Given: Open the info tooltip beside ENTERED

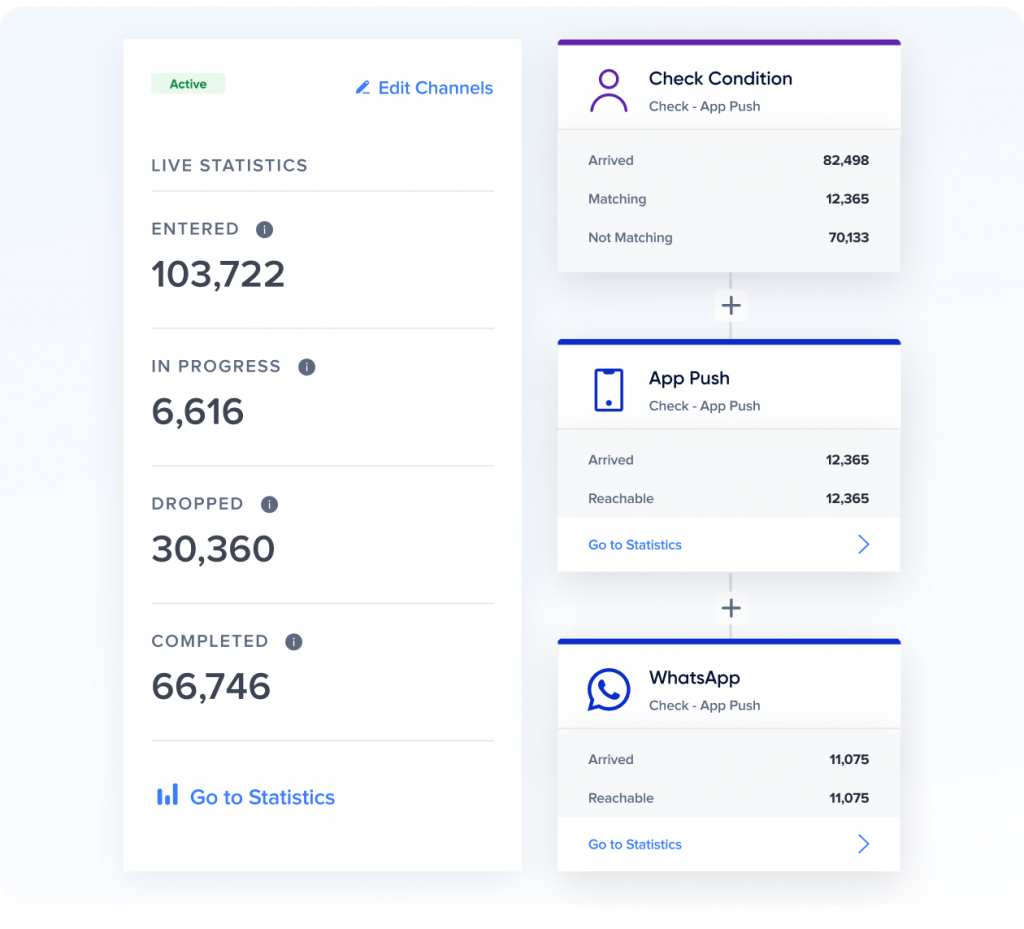Looking at the screenshot, I should pos(263,229).
